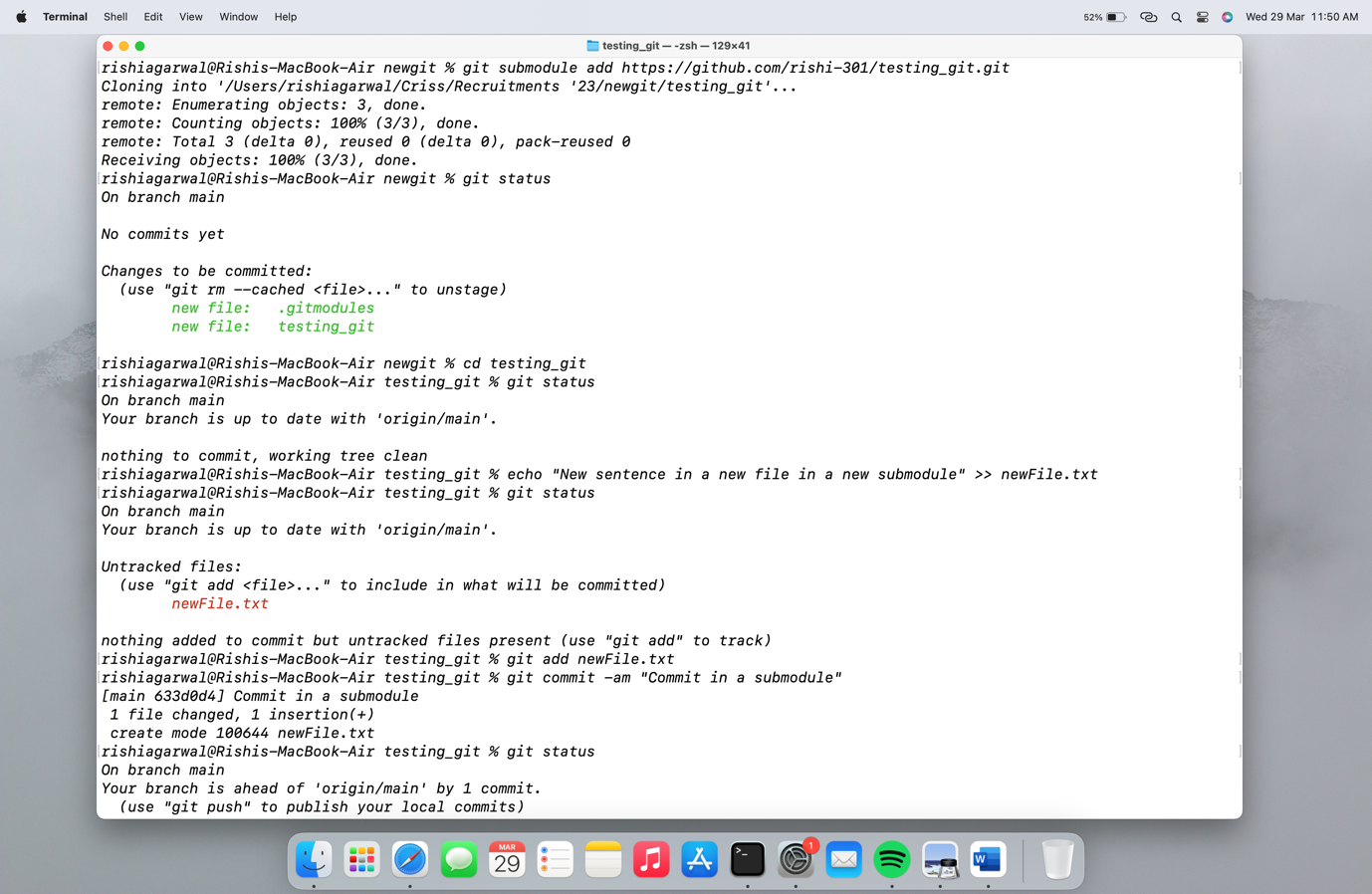Screen dimensions: 1372x894
Task: Open the Window menu
Action: pos(238,16)
